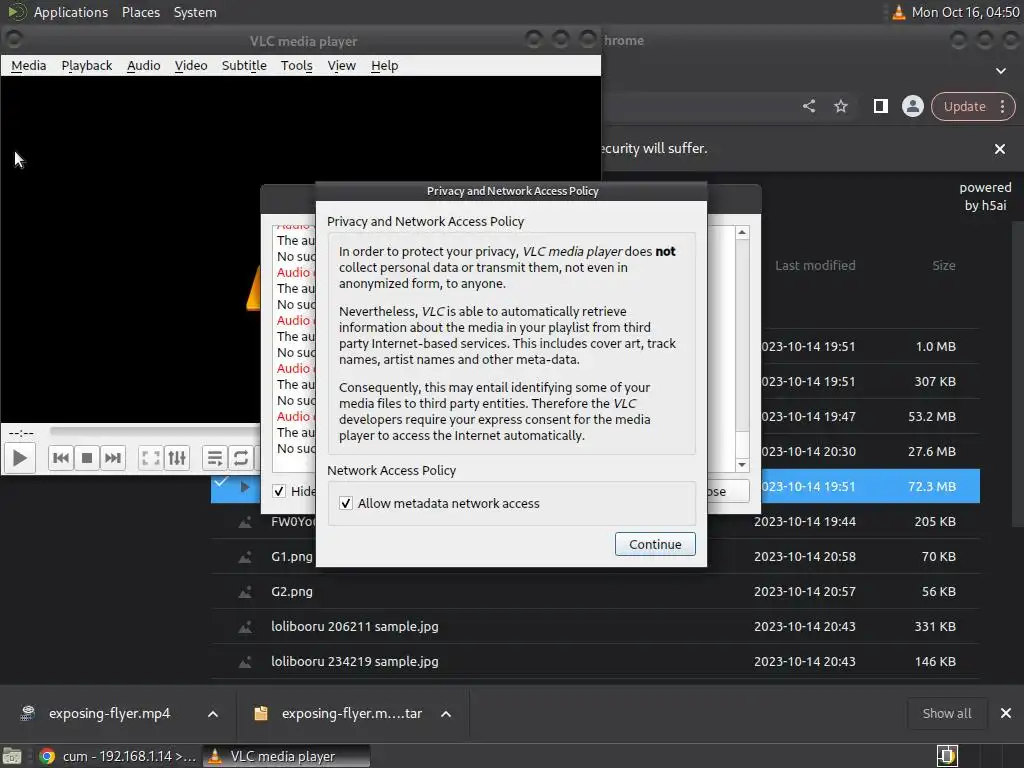Open the Playback menu in VLC

[x=87, y=65]
